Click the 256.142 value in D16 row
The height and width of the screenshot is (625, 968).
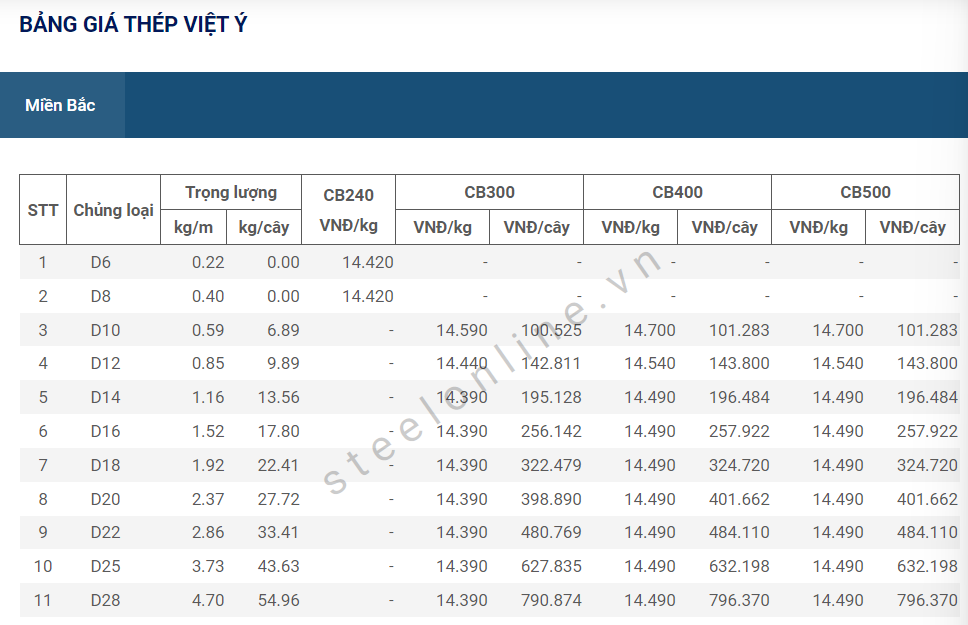pos(551,432)
